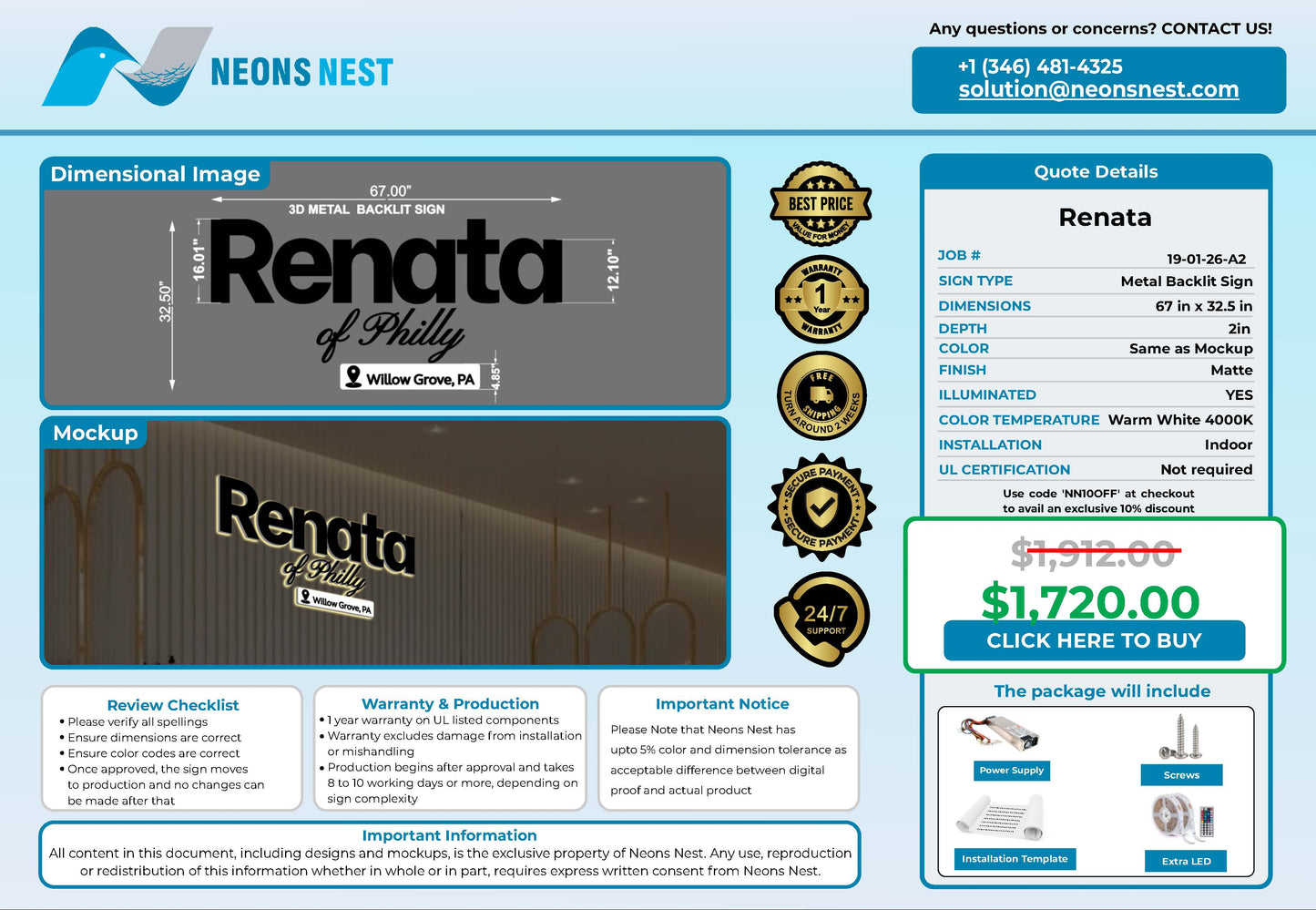
Task: Click the Metal Backlit Sign value
Action: pyautogui.click(x=1187, y=281)
